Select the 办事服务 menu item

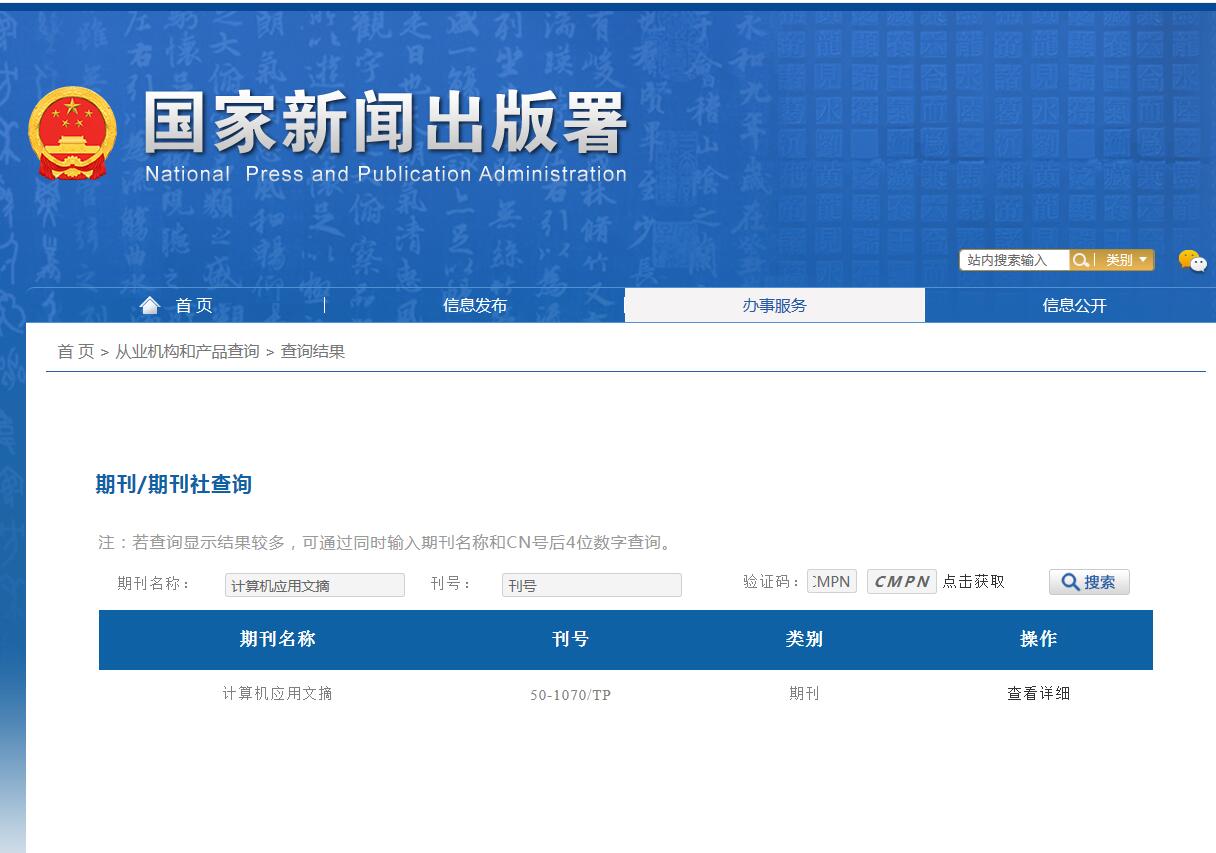tap(773, 305)
